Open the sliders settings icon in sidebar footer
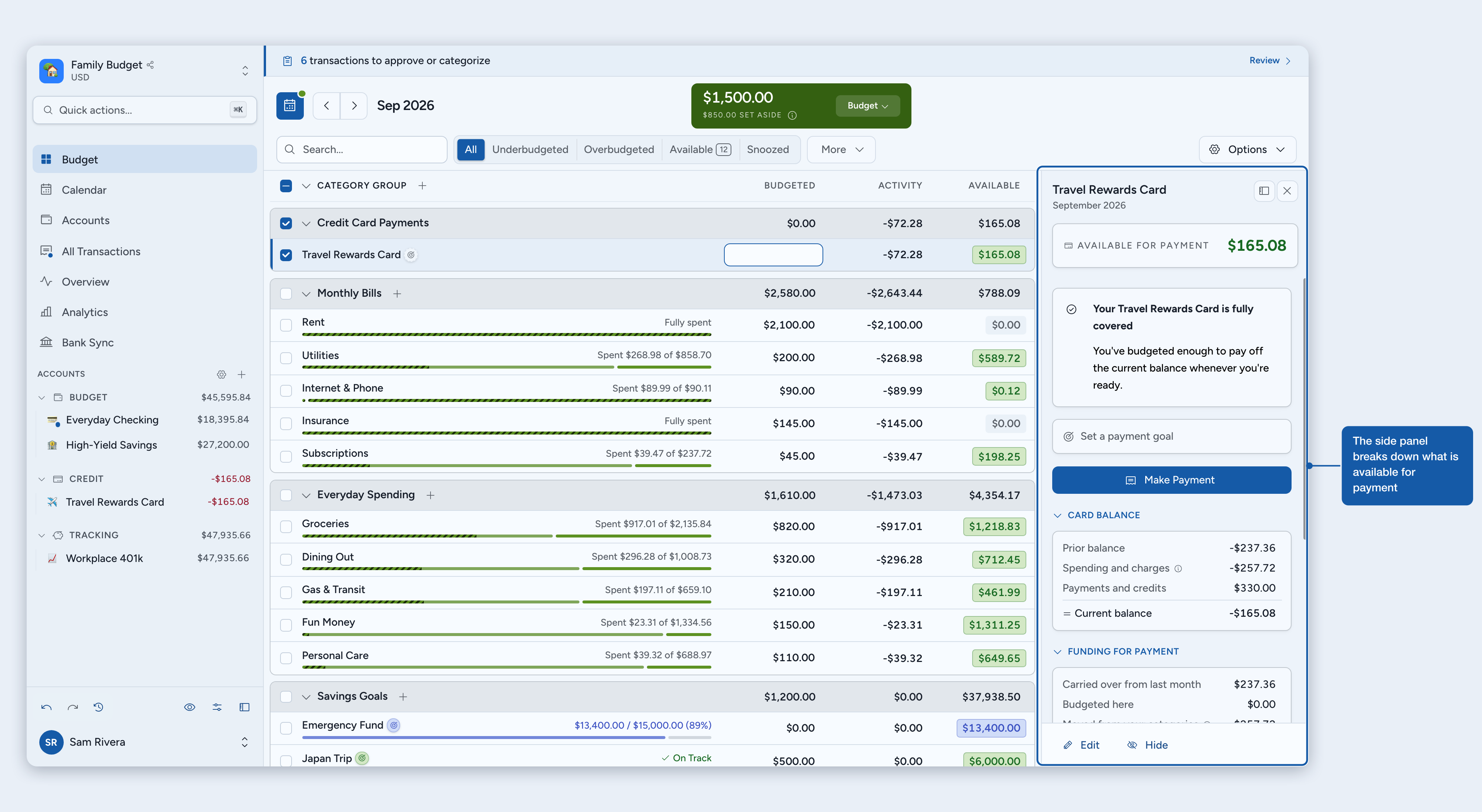 [x=217, y=707]
